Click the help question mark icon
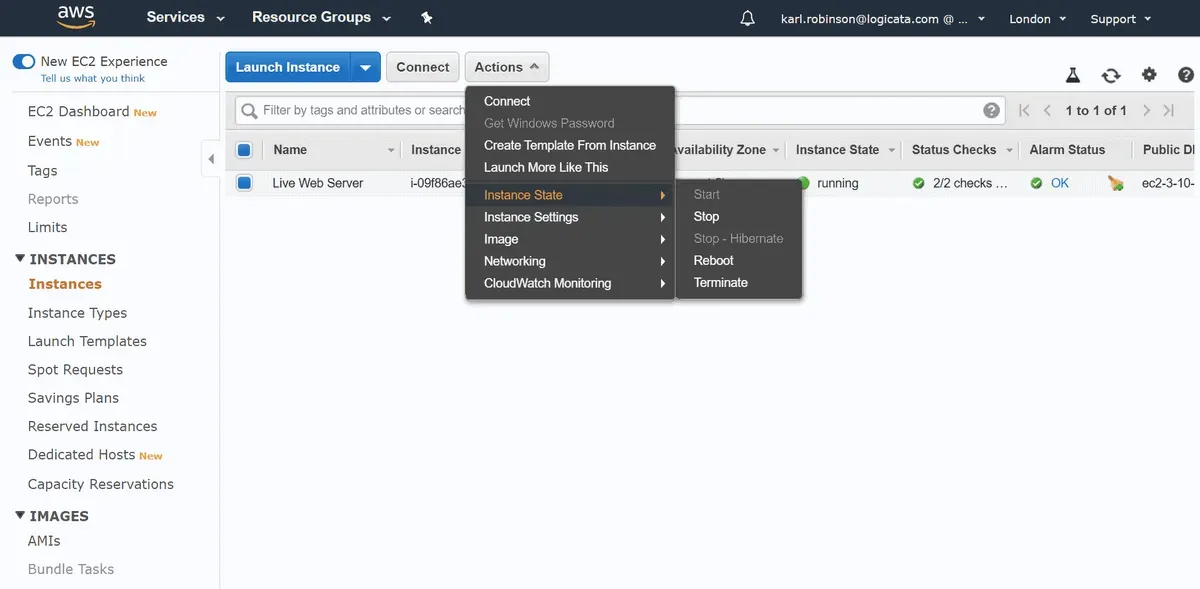This screenshot has height=589, width=1200. coord(1186,75)
